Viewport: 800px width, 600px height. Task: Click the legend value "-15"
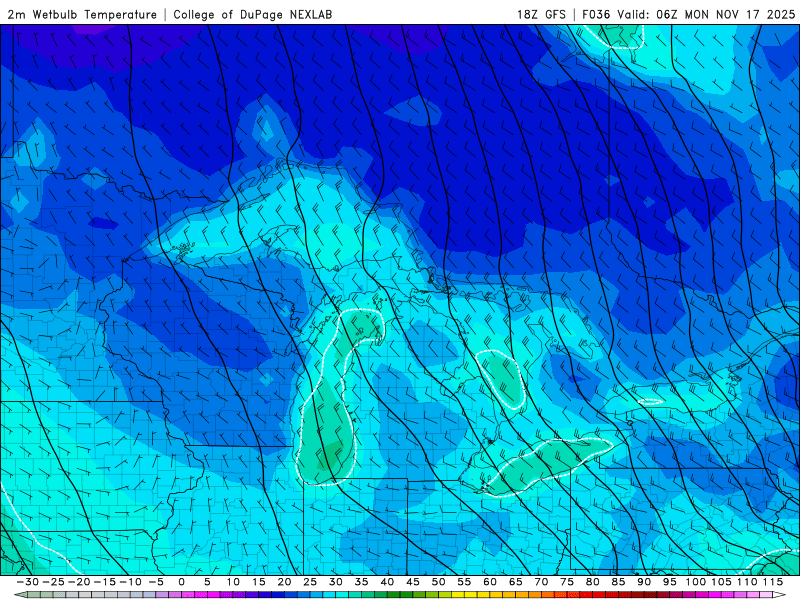click(x=105, y=582)
